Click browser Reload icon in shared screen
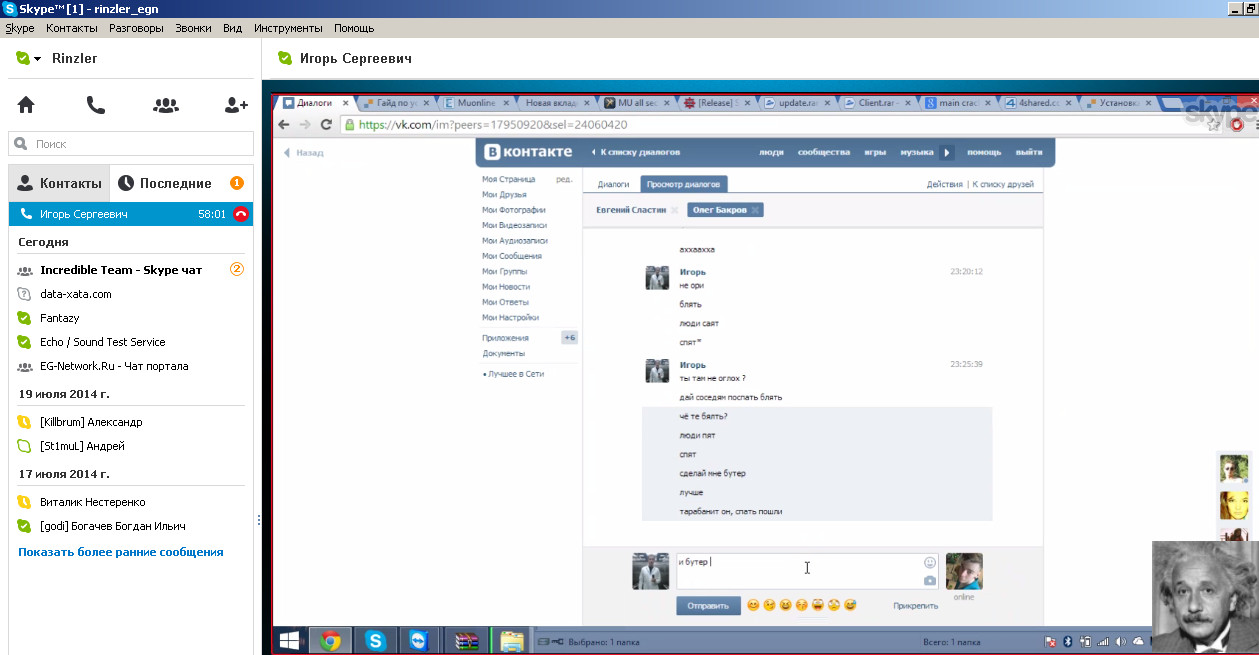Image resolution: width=1259 pixels, height=655 pixels. click(x=326, y=125)
